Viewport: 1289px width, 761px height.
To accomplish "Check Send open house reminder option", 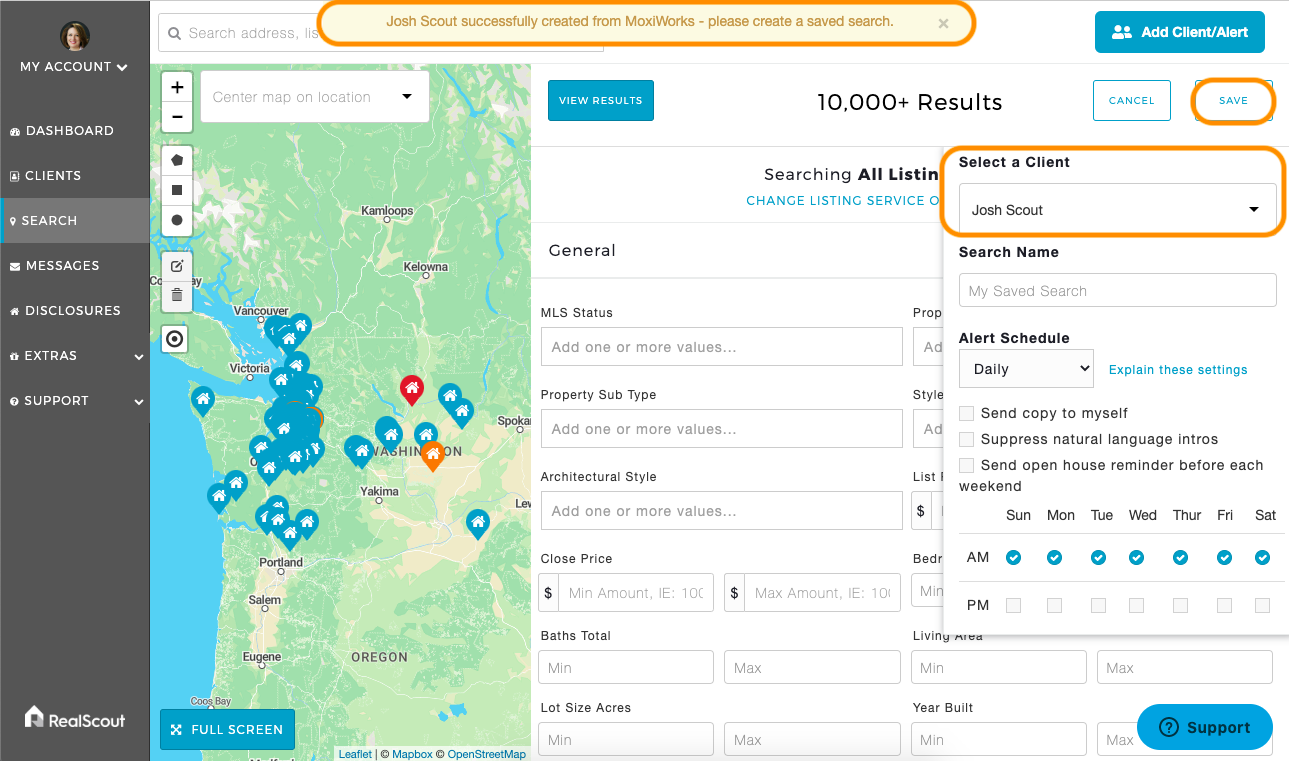I will [966, 465].
